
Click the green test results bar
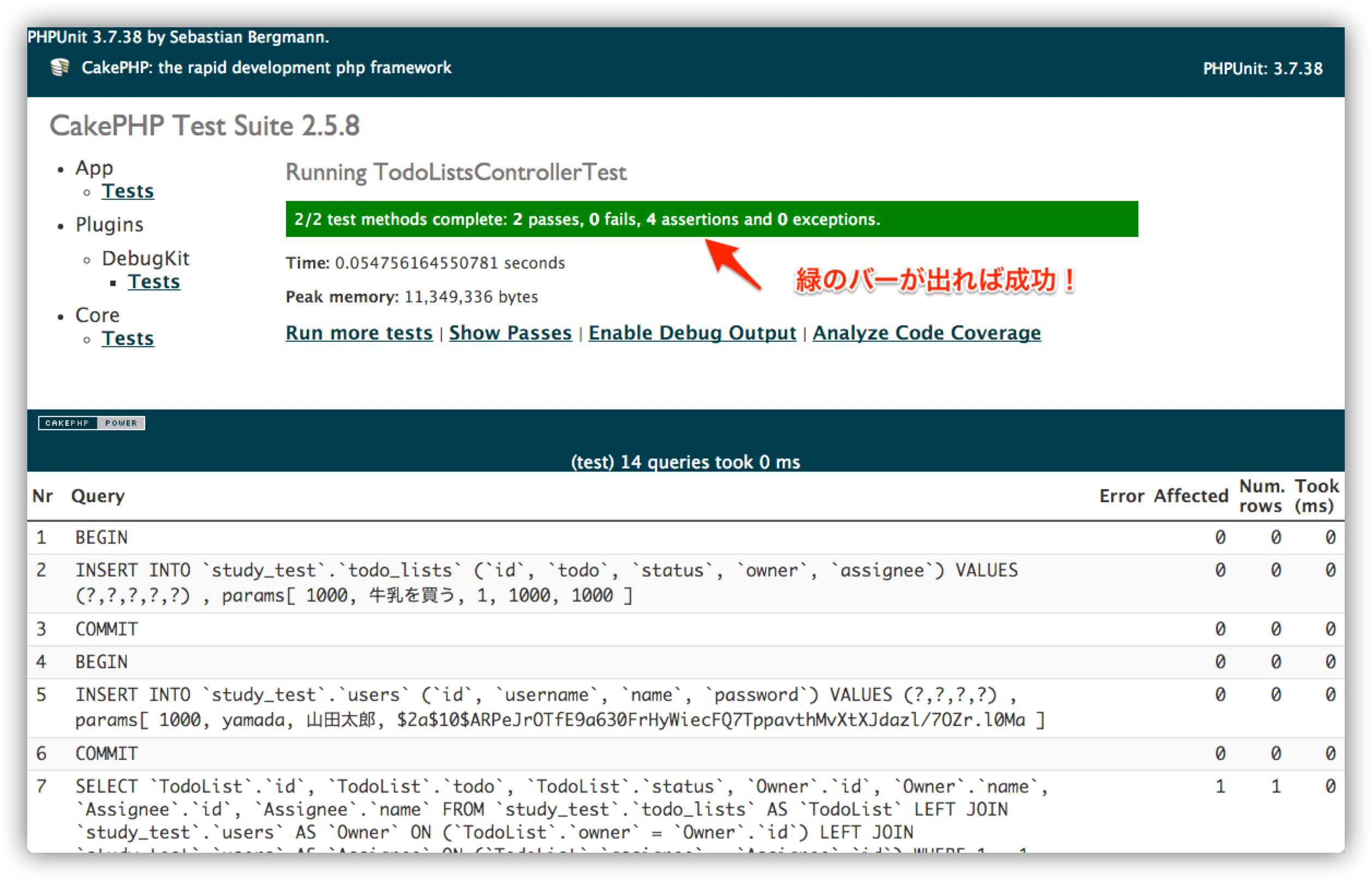click(x=712, y=219)
